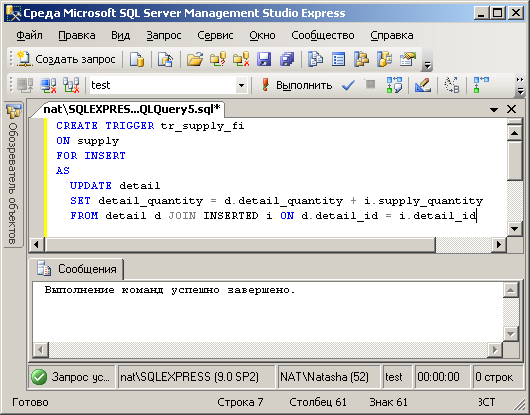Click the Include Actual Execution Plan icon
The height and width of the screenshot is (415, 530).
pyautogui.click(x=481, y=85)
